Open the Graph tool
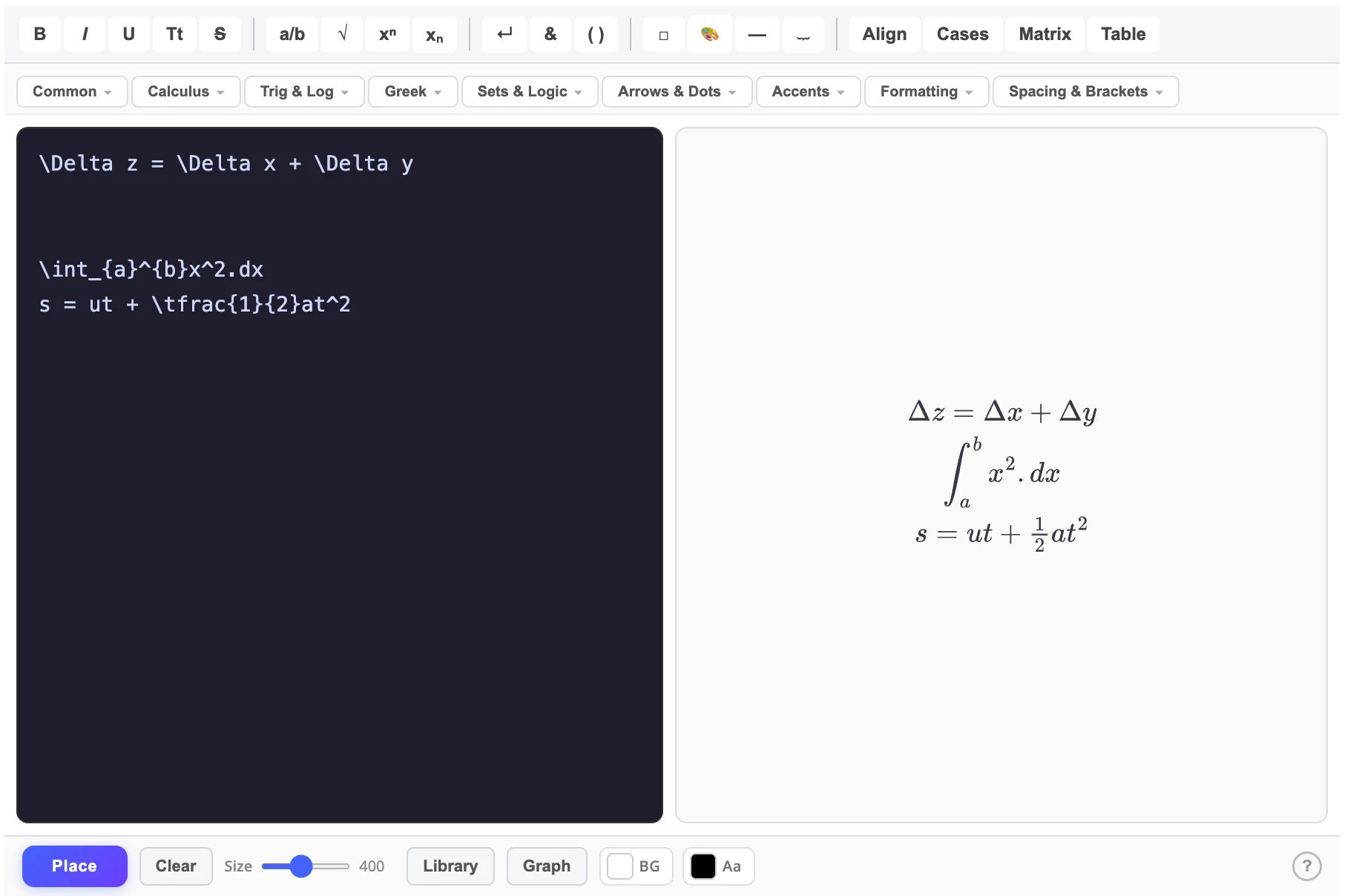This screenshot has width=1362, height=896. pos(547,866)
